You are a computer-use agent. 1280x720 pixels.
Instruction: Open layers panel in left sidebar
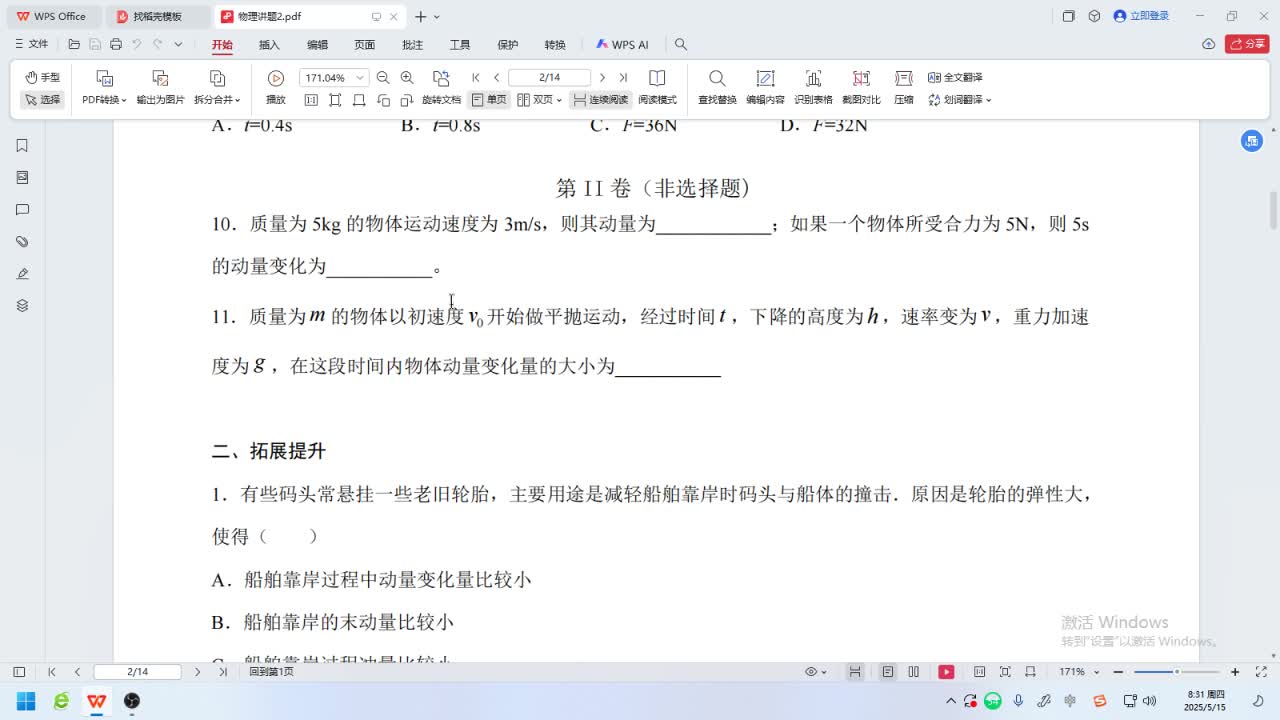point(22,306)
